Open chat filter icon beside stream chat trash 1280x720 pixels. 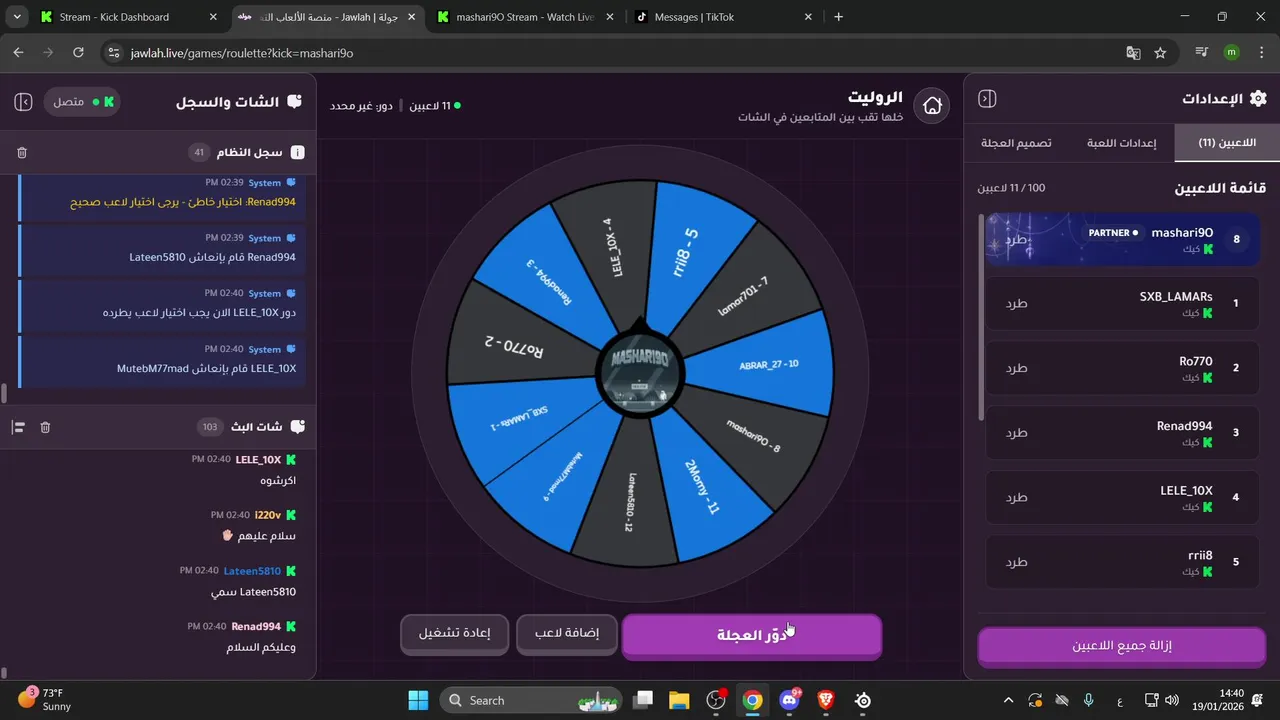click(x=18, y=427)
